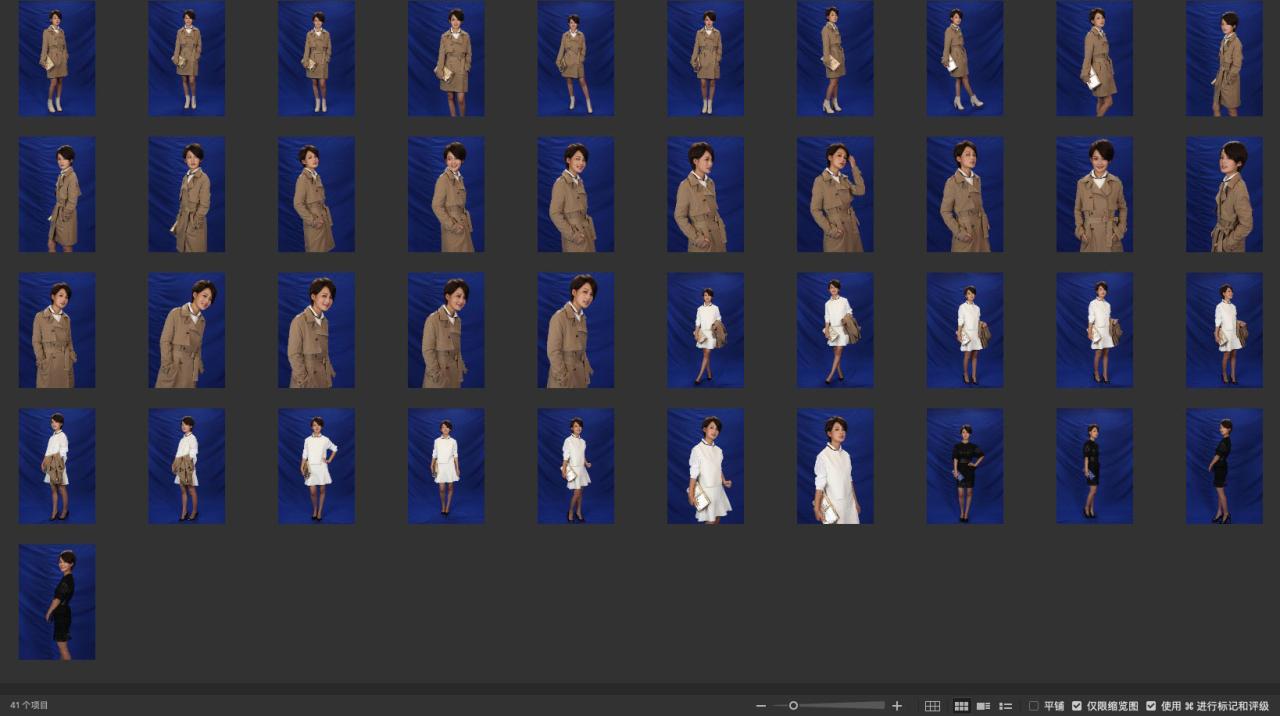Uncheck the 仅限缩览图 checkbox

(1077, 706)
